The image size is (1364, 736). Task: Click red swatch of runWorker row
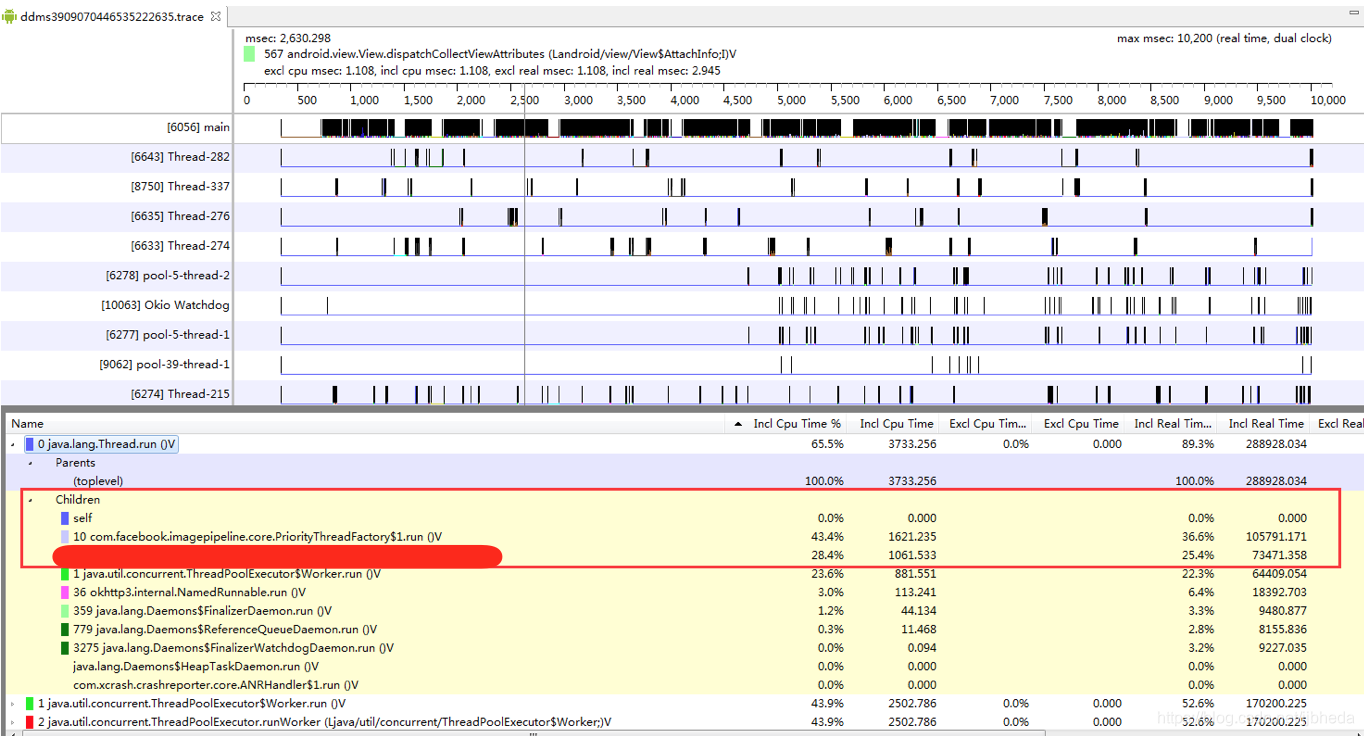pos(29,722)
